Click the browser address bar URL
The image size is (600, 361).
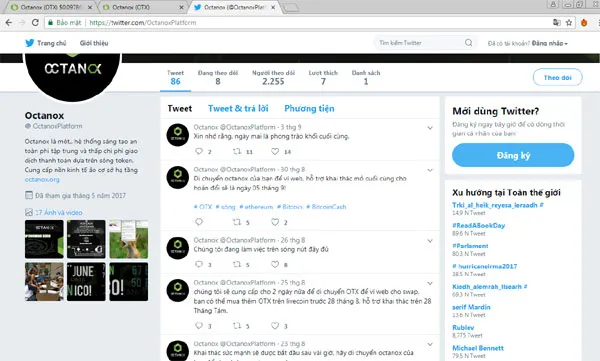pos(143,23)
